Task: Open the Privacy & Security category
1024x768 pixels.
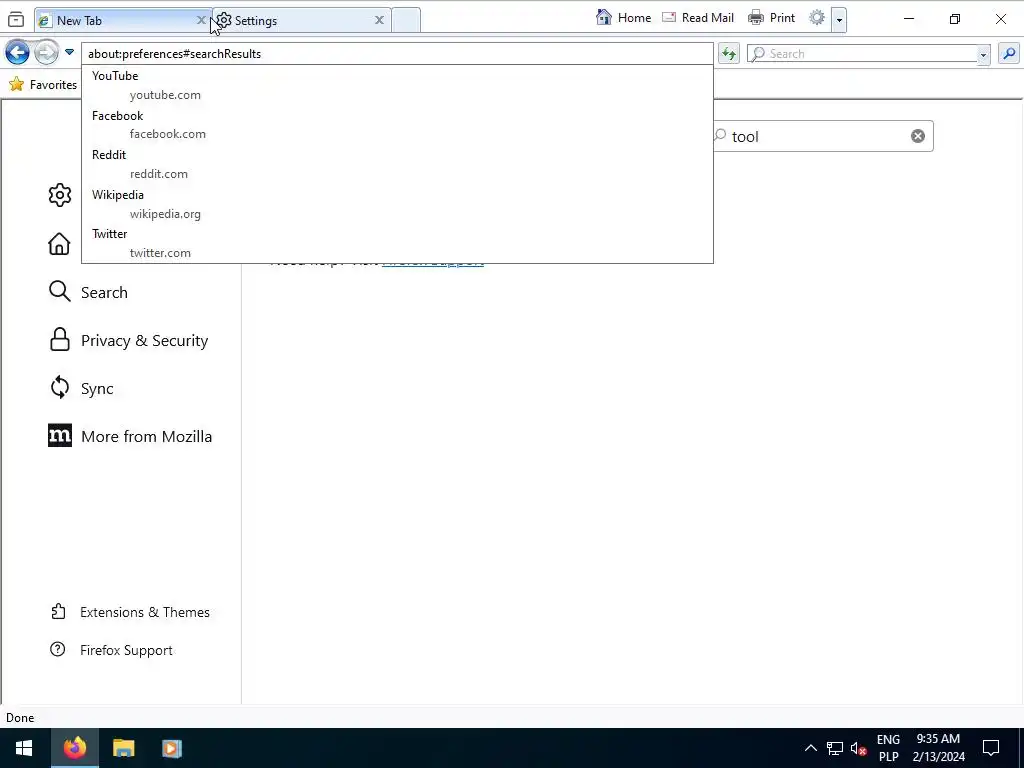Action: point(129,340)
